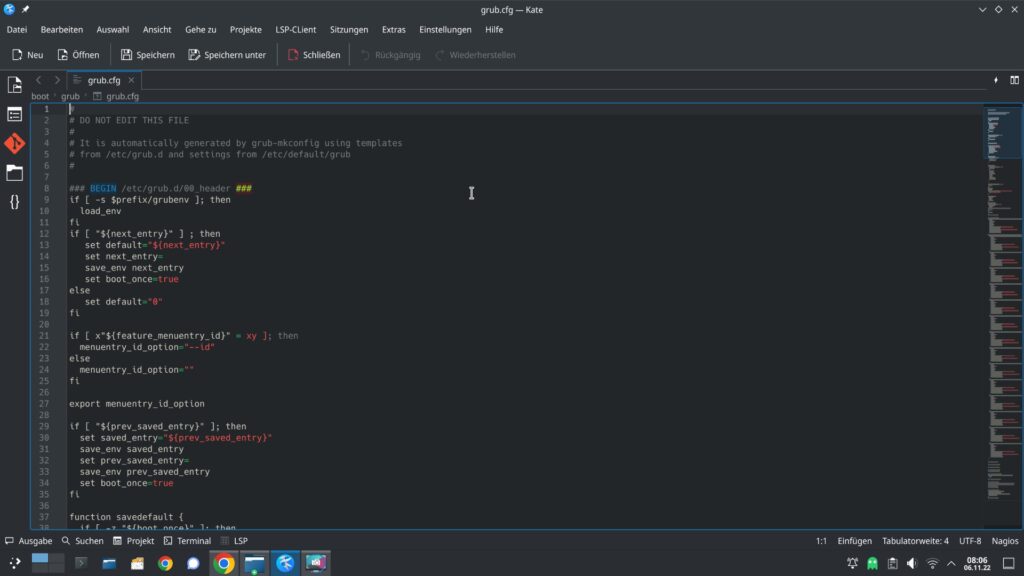Launch the terminal from the taskbar
Image resolution: width=1024 pixels, height=576 pixels.
[x=81, y=563]
